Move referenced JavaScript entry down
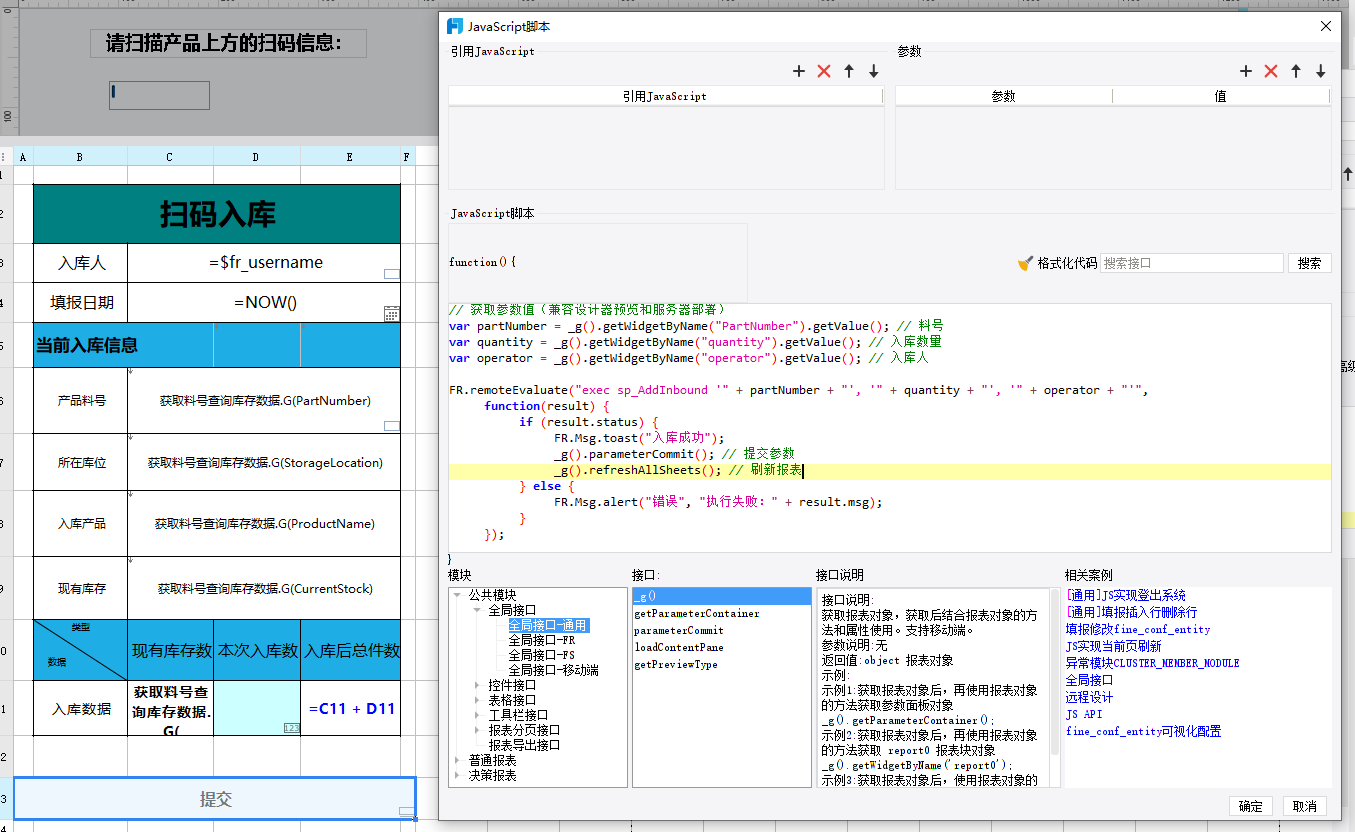 (x=873, y=71)
